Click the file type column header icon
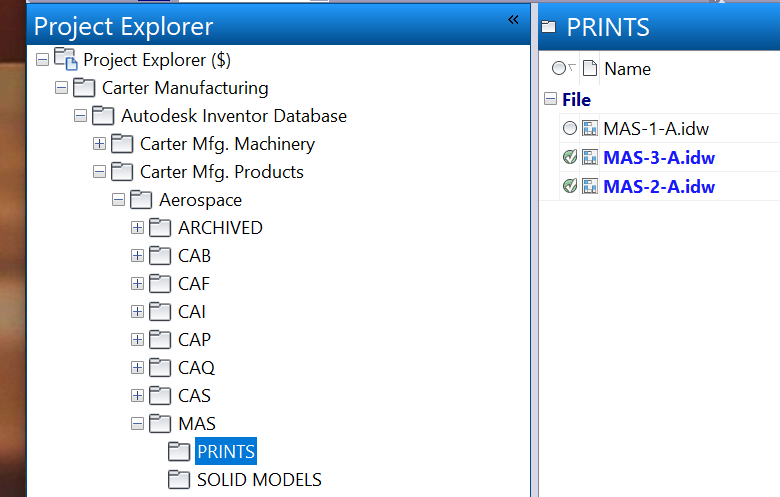 590,68
